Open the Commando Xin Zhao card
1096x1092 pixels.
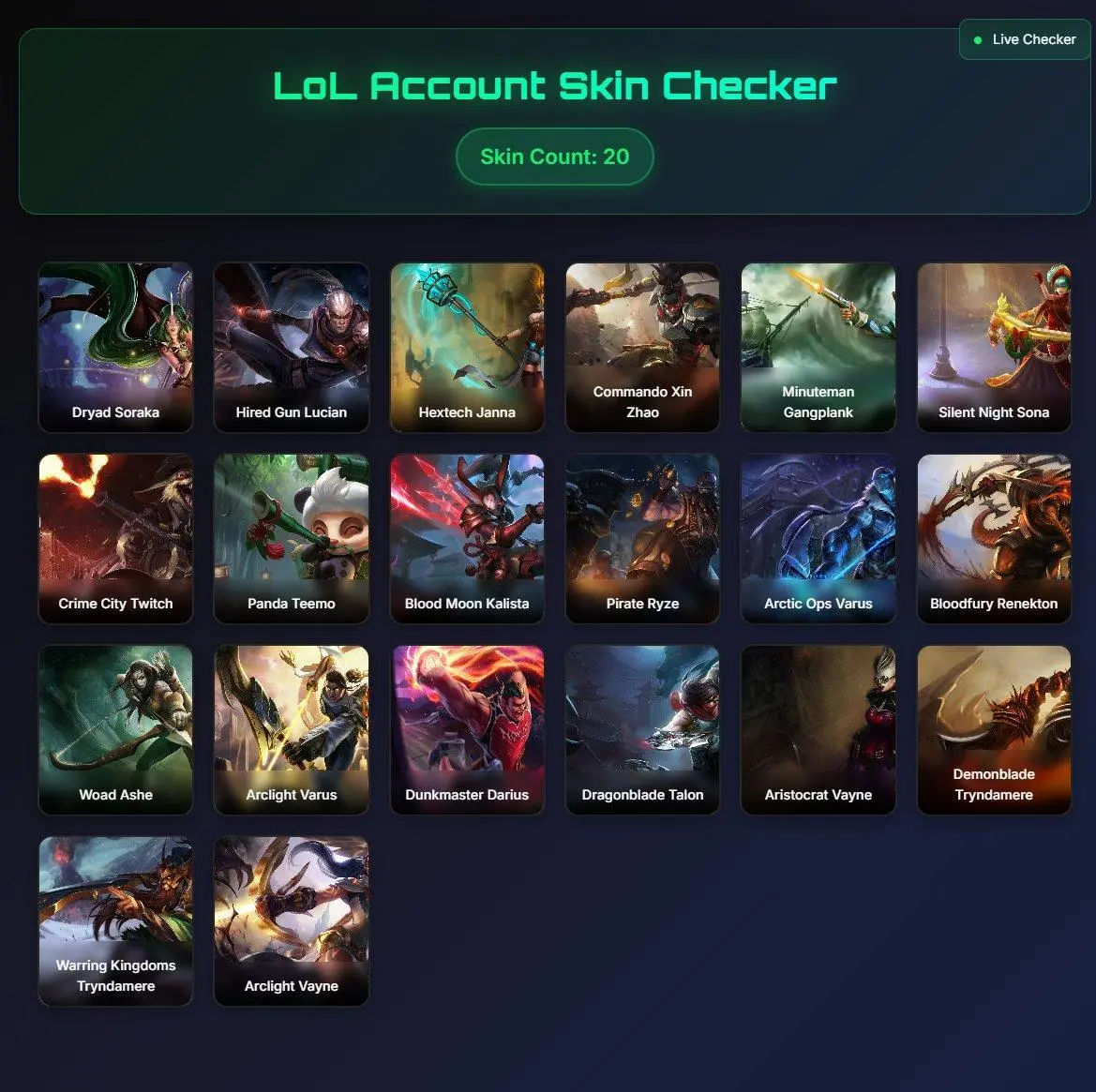[642, 347]
